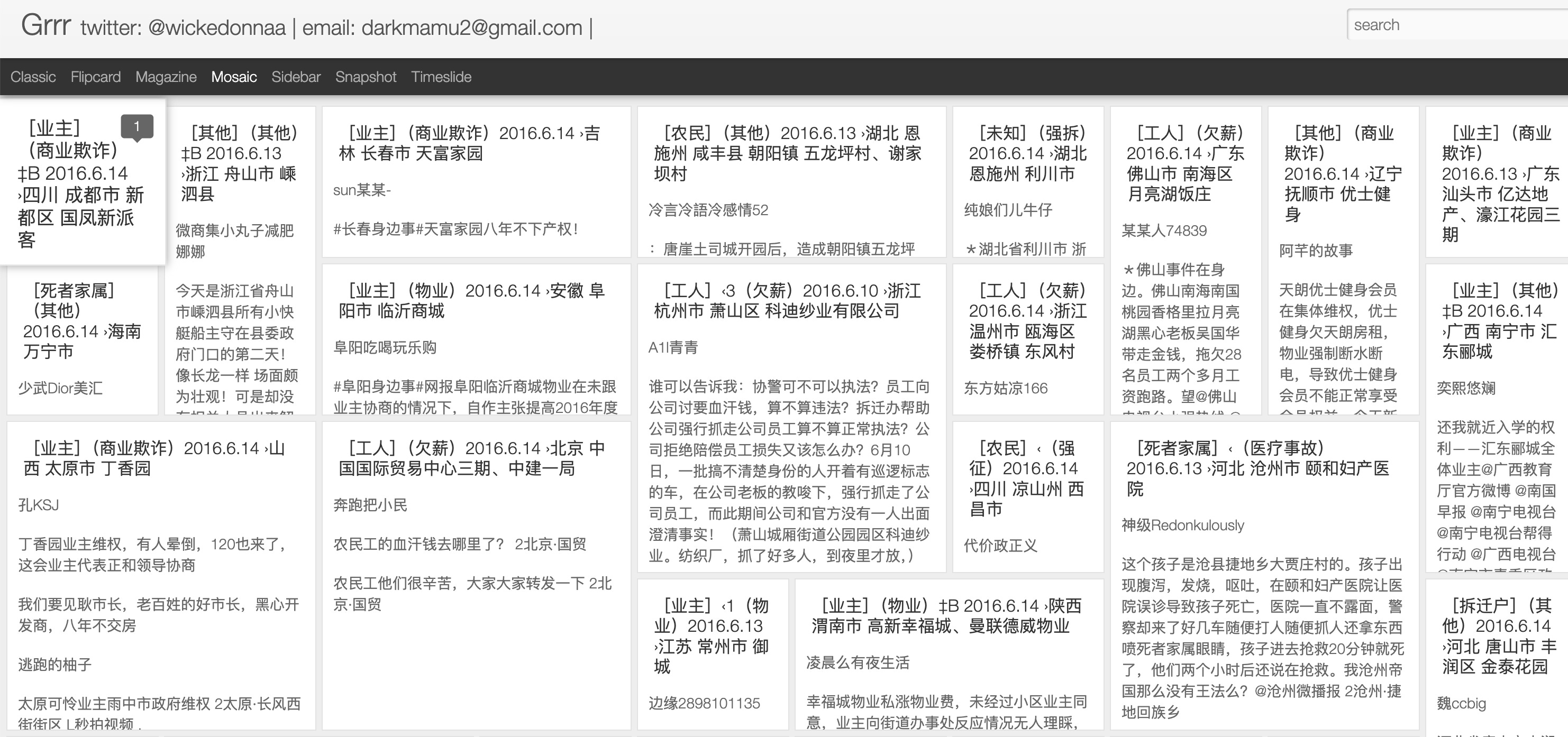Switch to the Flipcard view
This screenshot has width=1568, height=737.
(96, 77)
